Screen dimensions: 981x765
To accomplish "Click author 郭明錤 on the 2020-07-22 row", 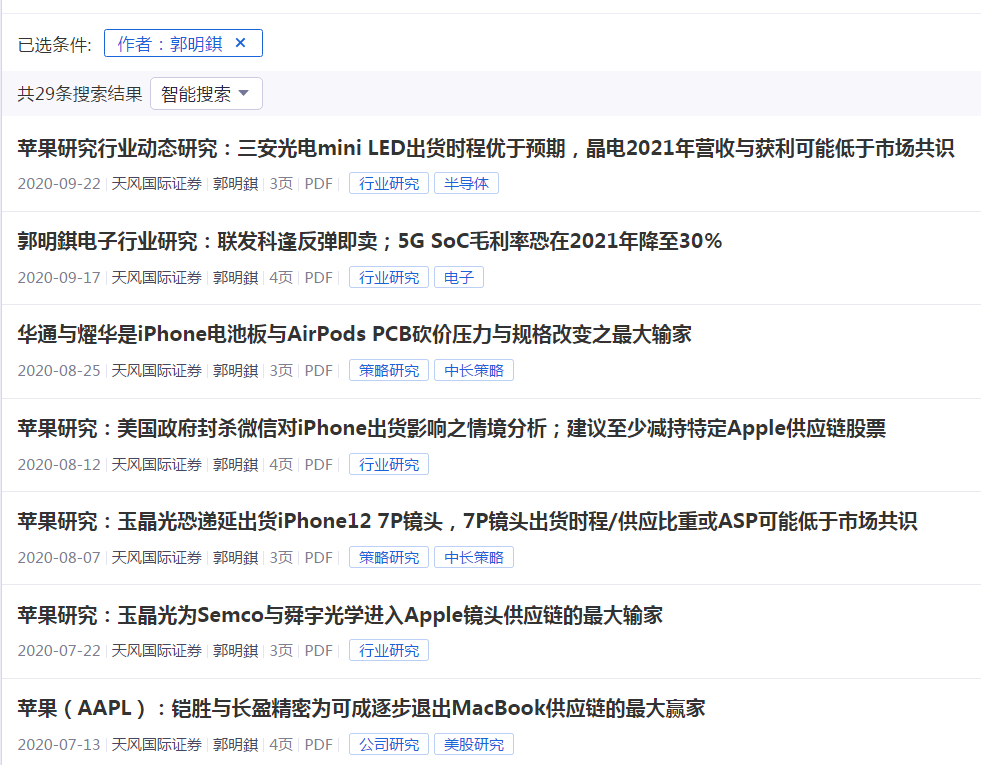I will 236,651.
